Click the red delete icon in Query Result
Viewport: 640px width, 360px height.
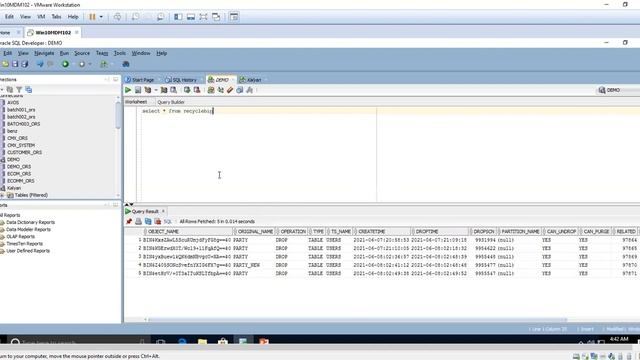158,221
